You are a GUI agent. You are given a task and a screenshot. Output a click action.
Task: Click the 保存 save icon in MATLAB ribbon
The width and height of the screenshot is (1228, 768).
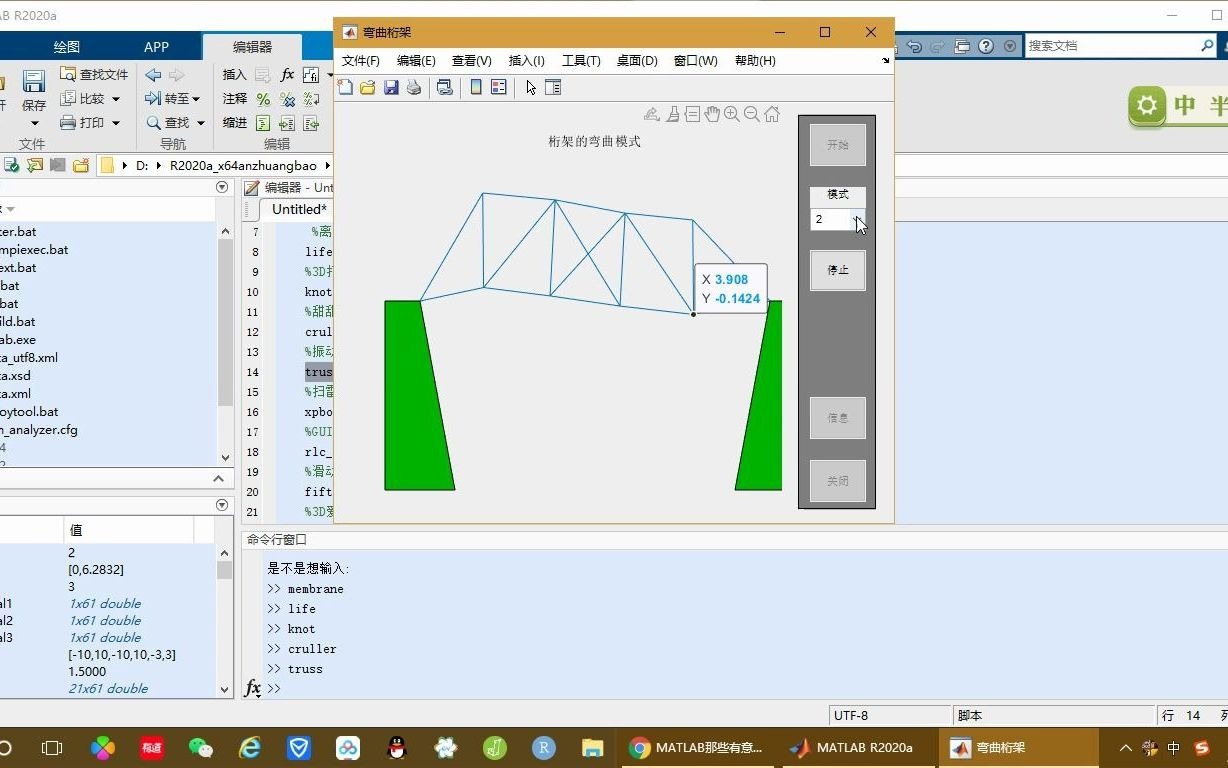click(x=34, y=82)
